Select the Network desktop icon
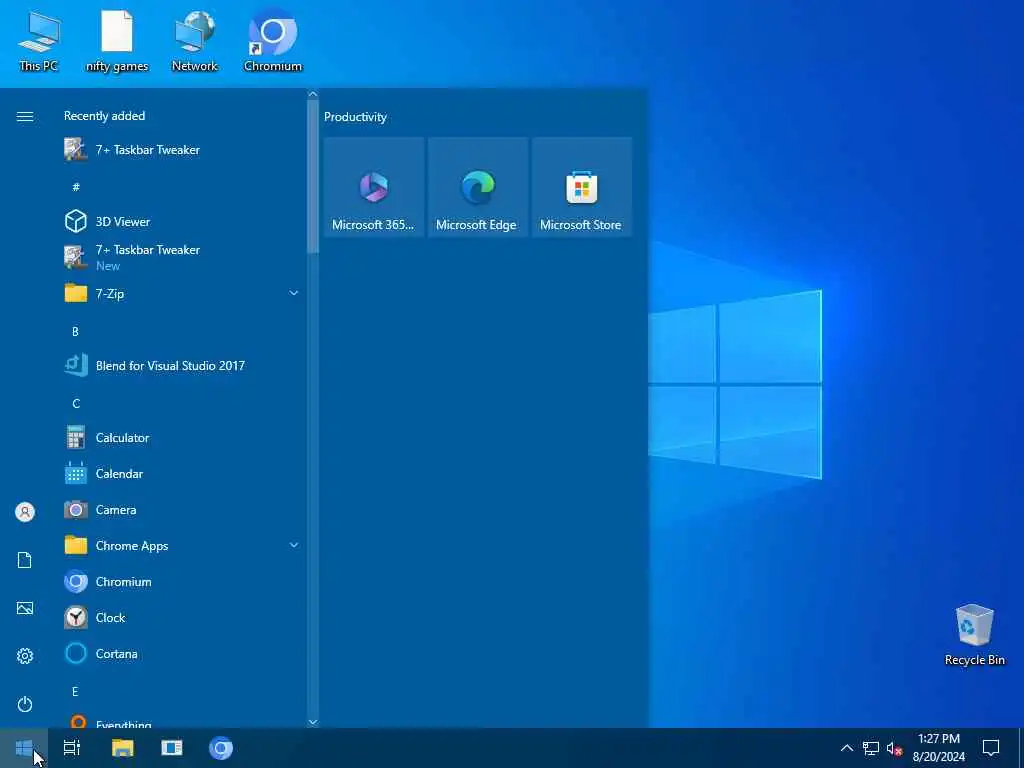 (x=195, y=41)
